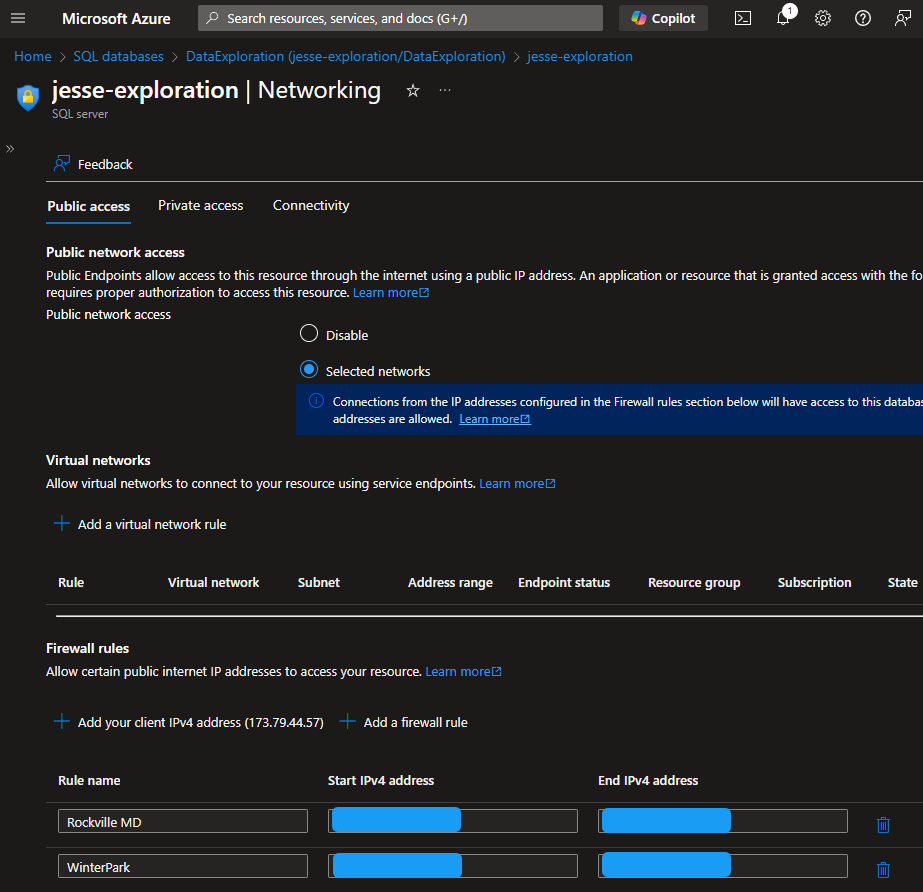This screenshot has width=923, height=892.
Task: Click the Feedback command
Action: (x=93, y=164)
